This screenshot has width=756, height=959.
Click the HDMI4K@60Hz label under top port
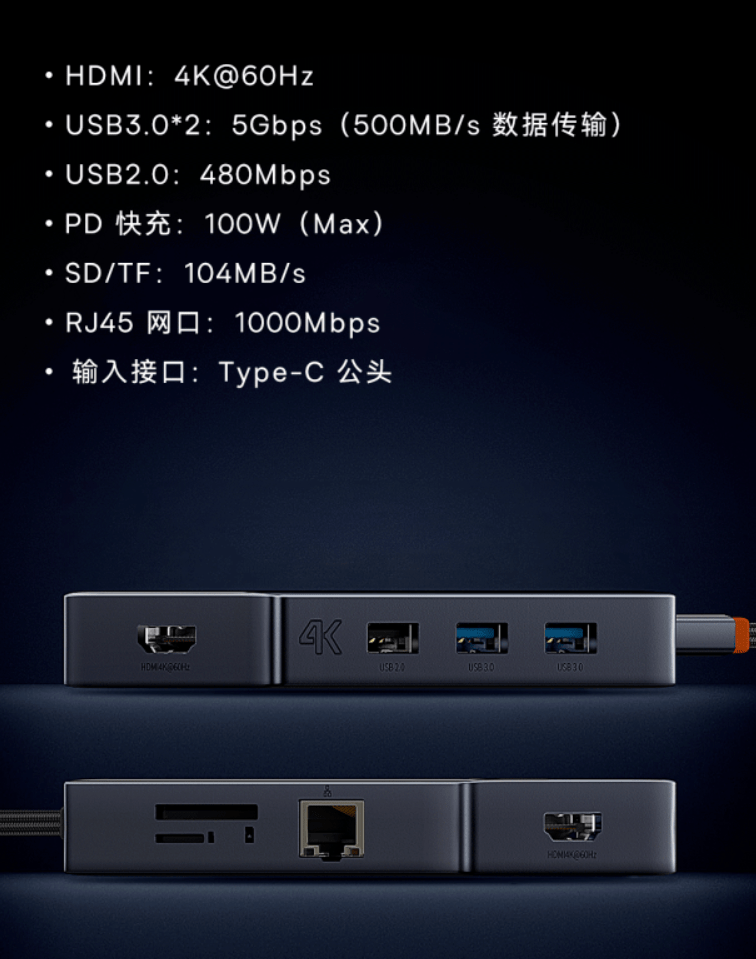[x=165, y=667]
